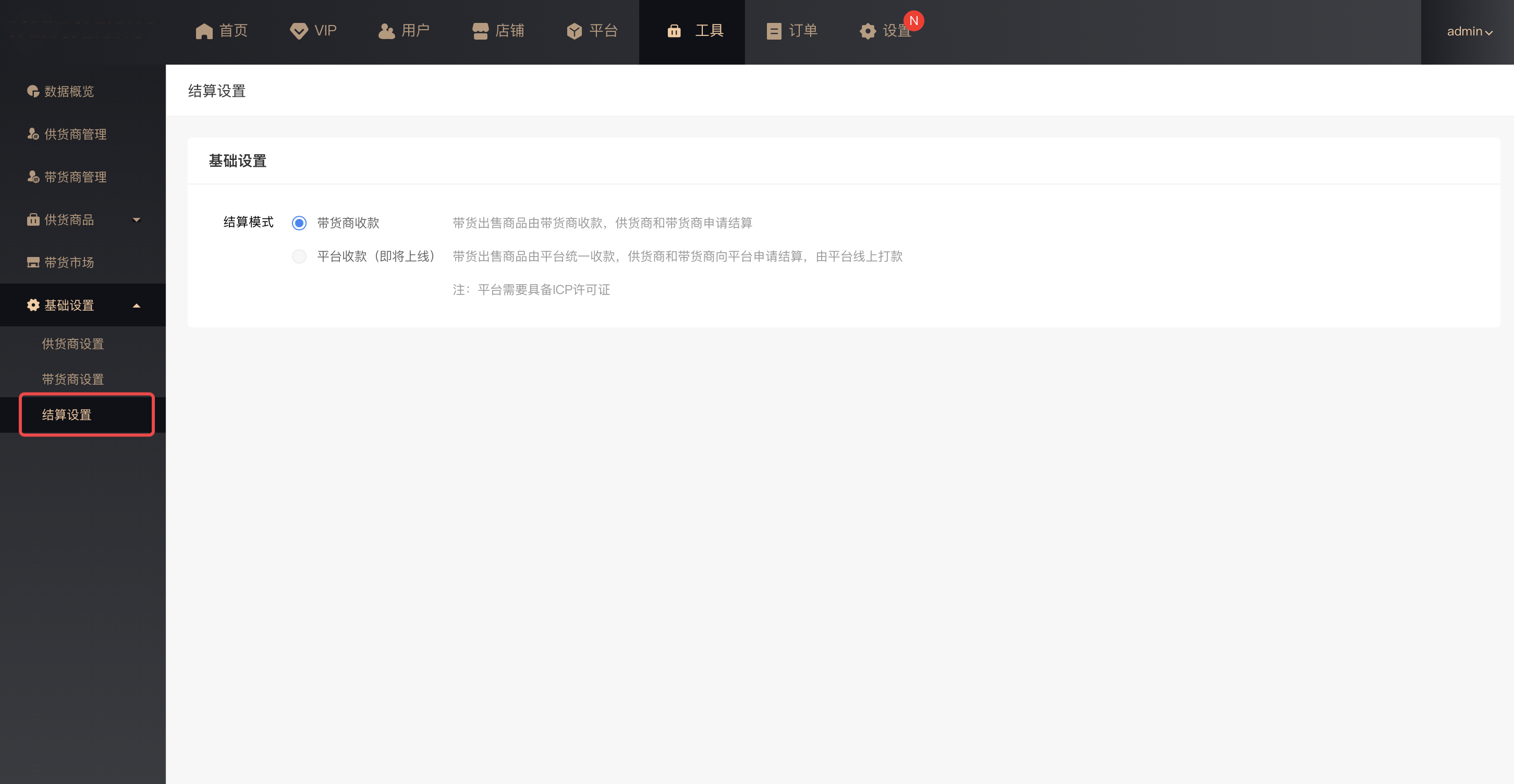Collapse the 基础设置 sidebar section

[x=137, y=305]
